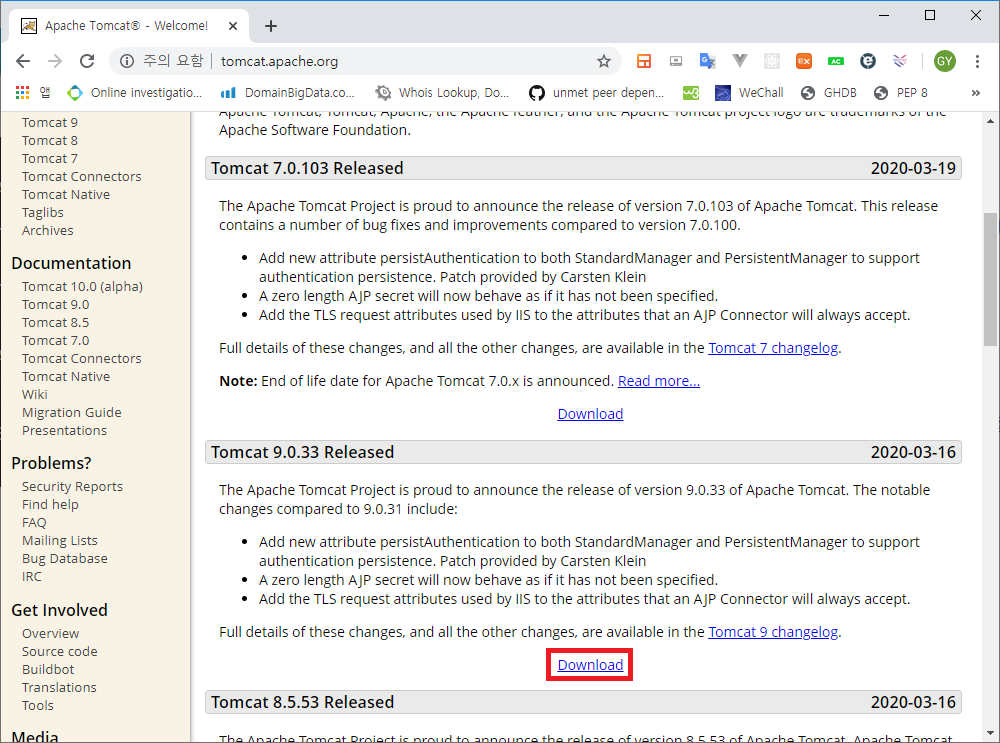Viewport: 1000px width, 743px height.
Task: Open the Bug Database link
Action: pyautogui.click(x=64, y=559)
